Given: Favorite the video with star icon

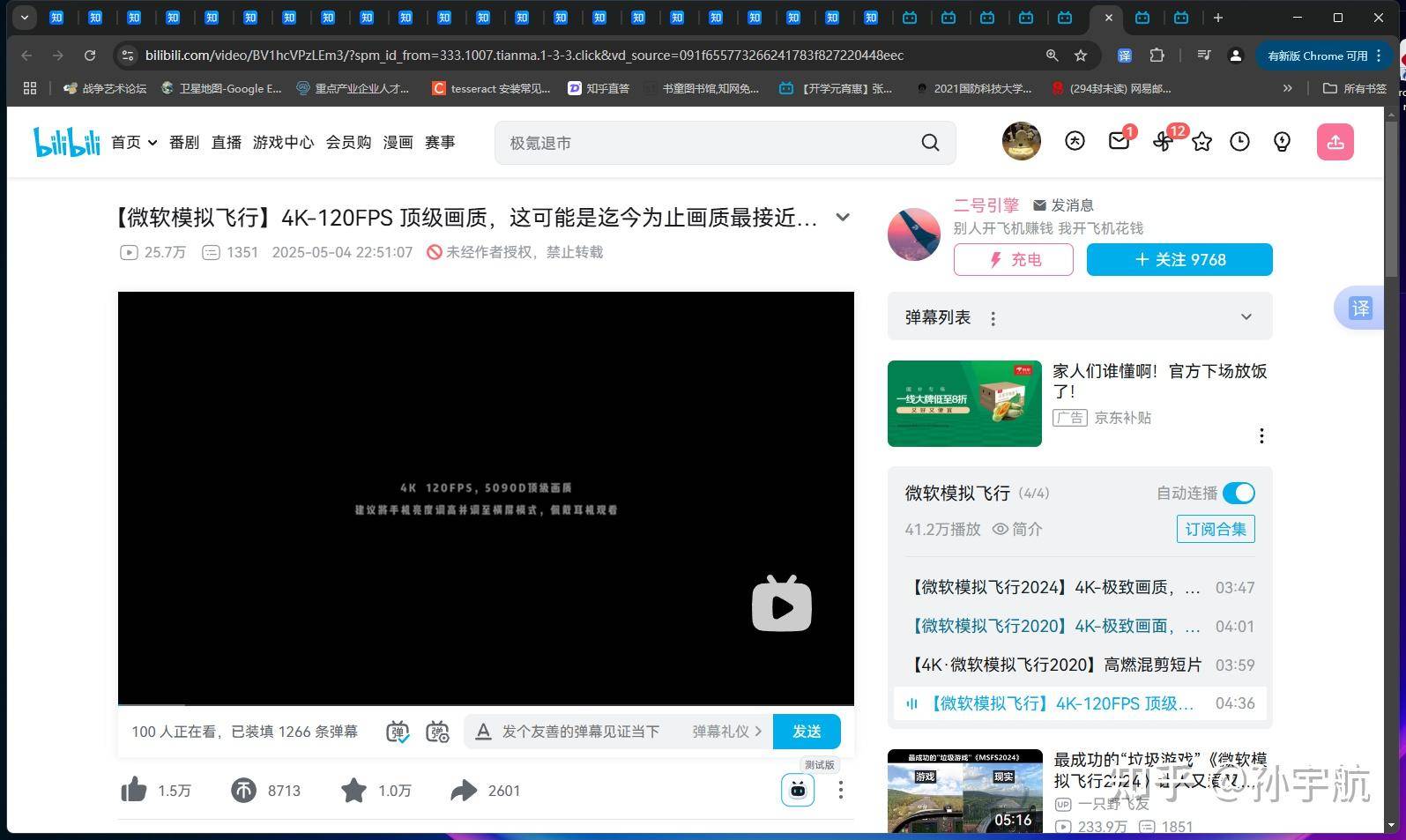Looking at the screenshot, I should (x=353, y=790).
